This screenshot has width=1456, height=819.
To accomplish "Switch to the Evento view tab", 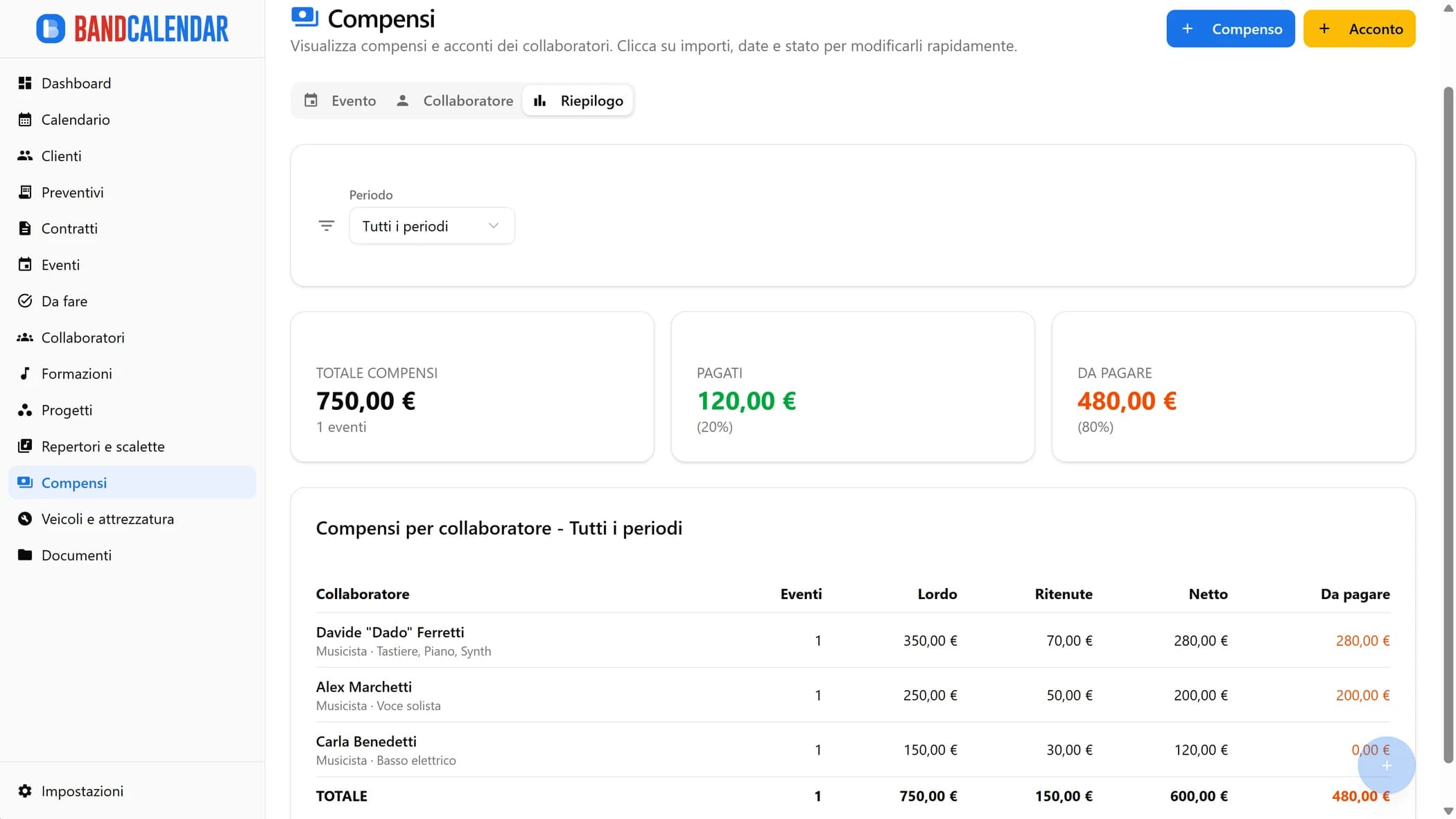I will (342, 100).
